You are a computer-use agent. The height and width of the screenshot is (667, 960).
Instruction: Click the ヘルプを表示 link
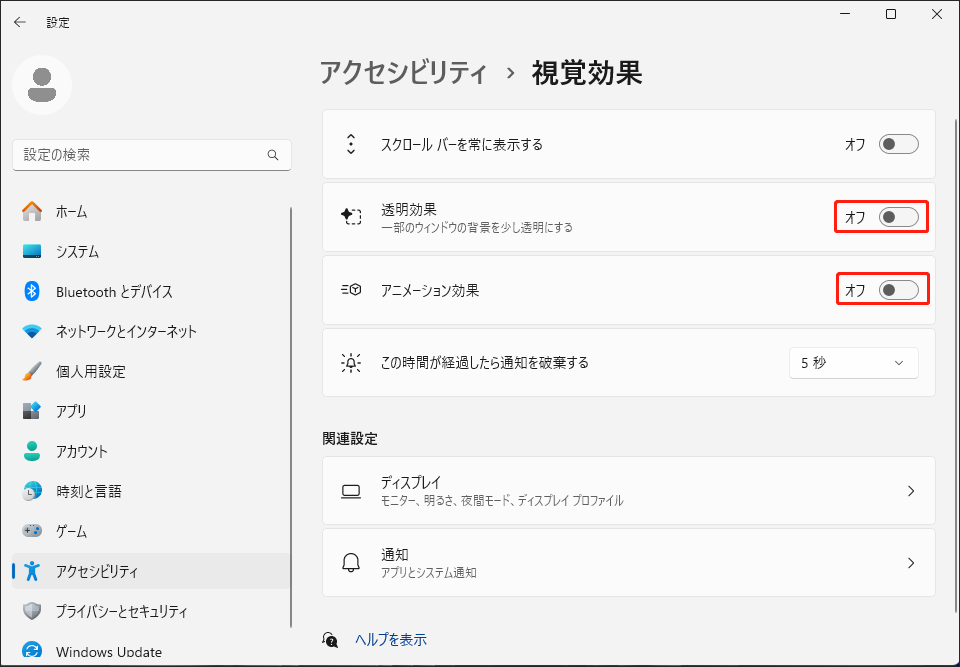pyautogui.click(x=389, y=639)
